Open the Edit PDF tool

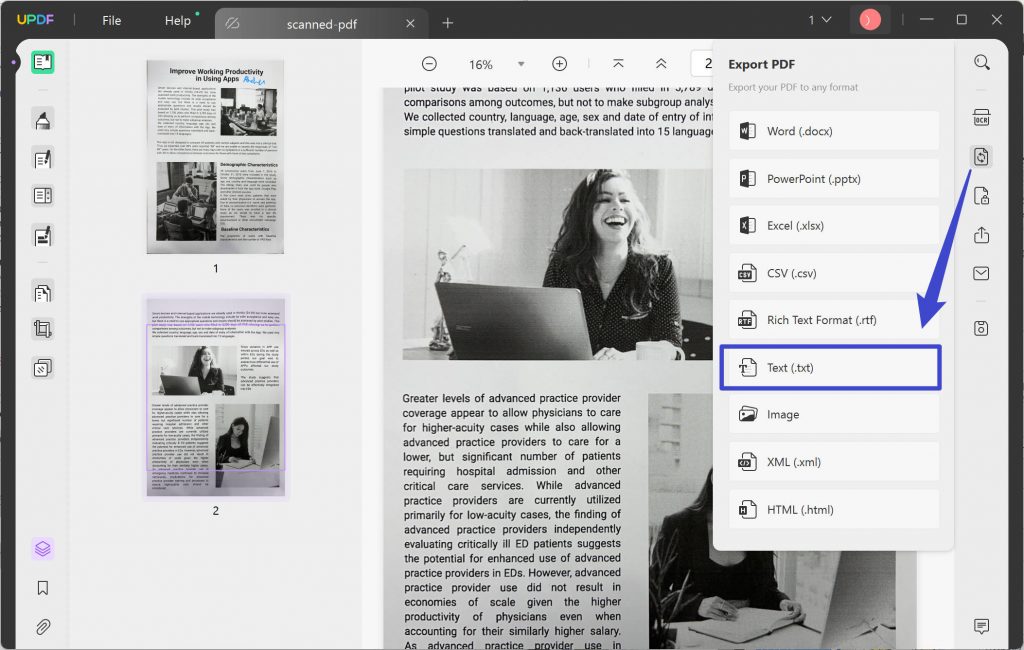tap(43, 159)
